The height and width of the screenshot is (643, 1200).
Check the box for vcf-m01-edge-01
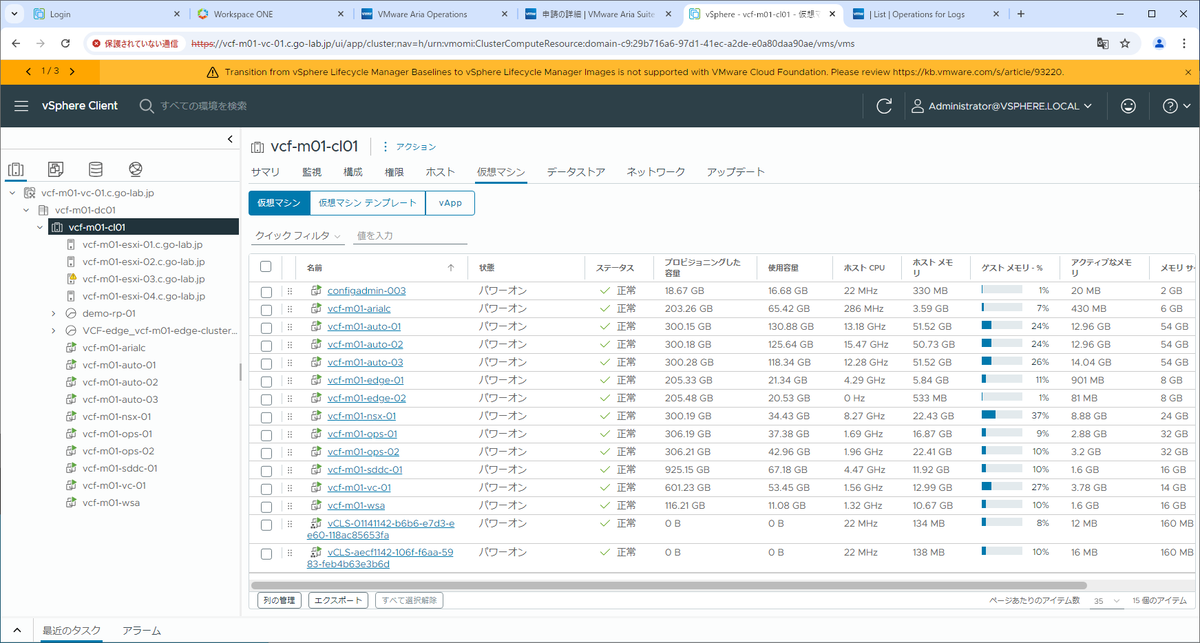pyautogui.click(x=266, y=381)
